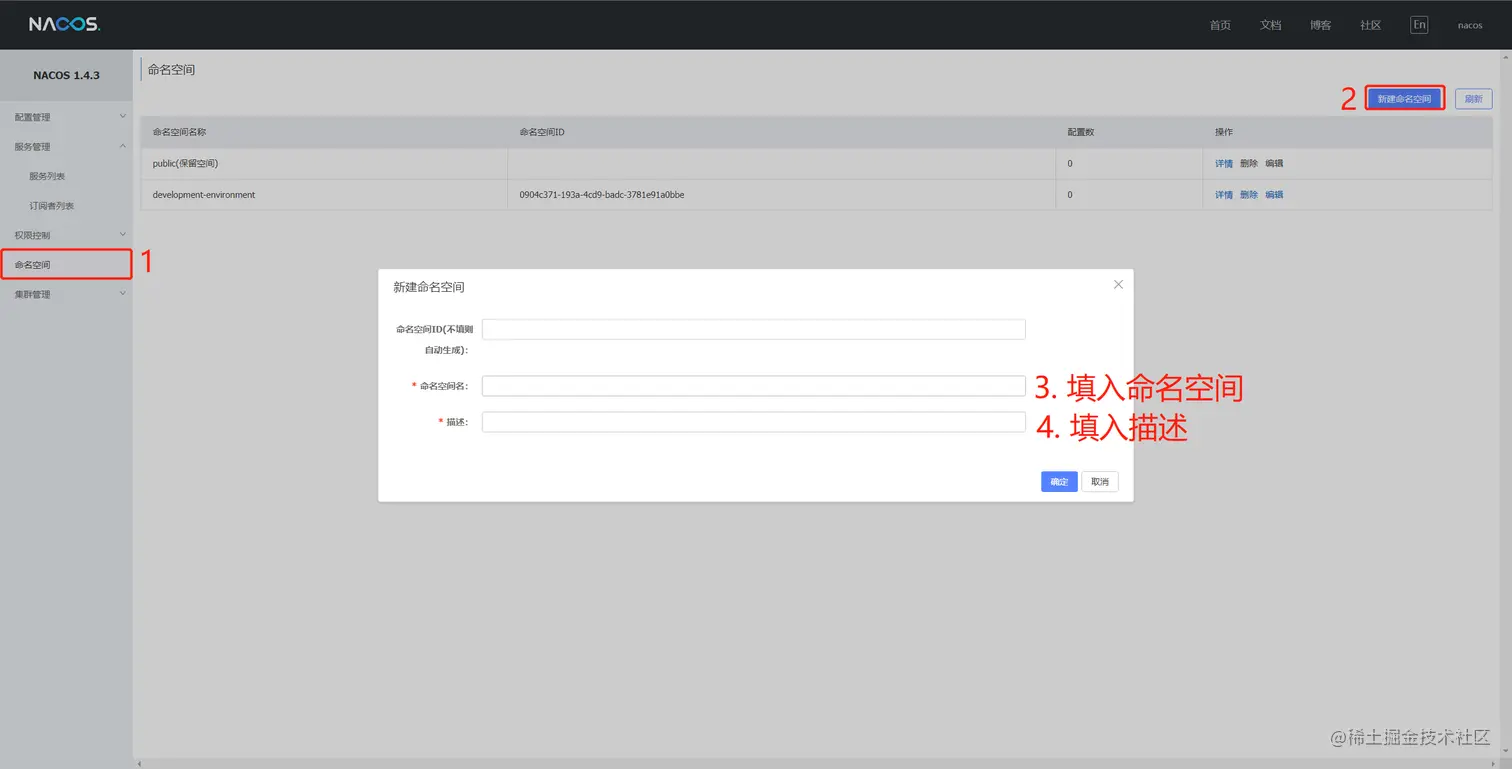This screenshot has width=1512, height=769.
Task: Click the 命名空间名称 column header
Action: pos(324,132)
